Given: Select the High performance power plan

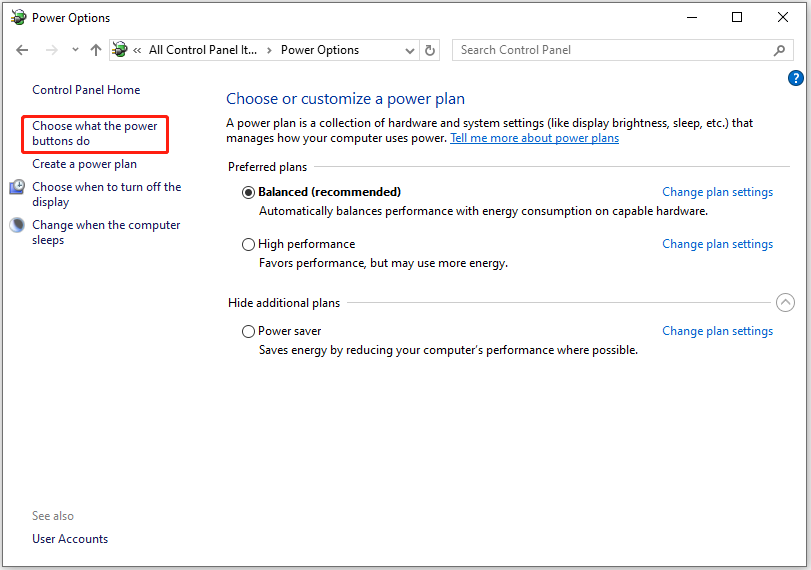Looking at the screenshot, I should point(248,244).
